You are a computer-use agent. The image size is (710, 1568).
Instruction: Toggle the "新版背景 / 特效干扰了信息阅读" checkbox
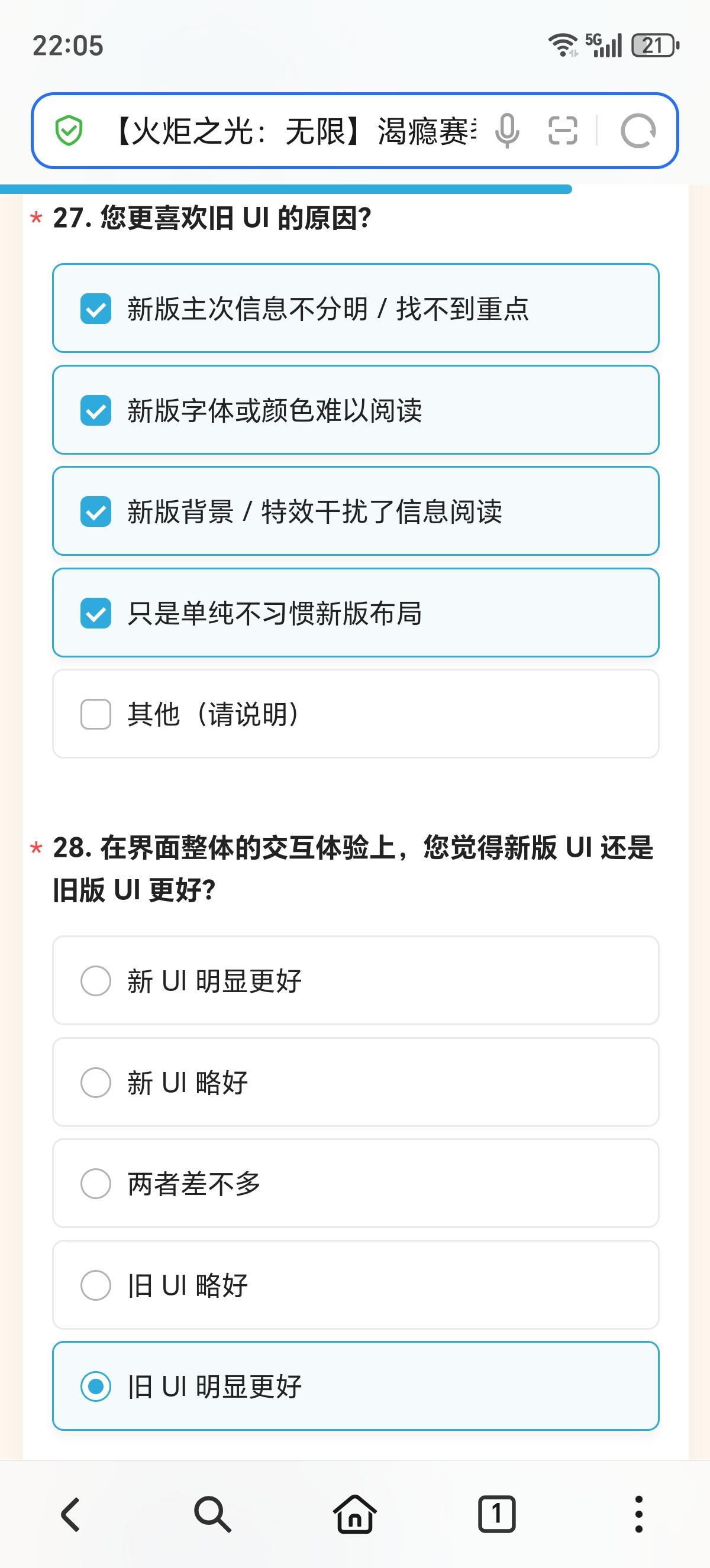pyautogui.click(x=96, y=511)
